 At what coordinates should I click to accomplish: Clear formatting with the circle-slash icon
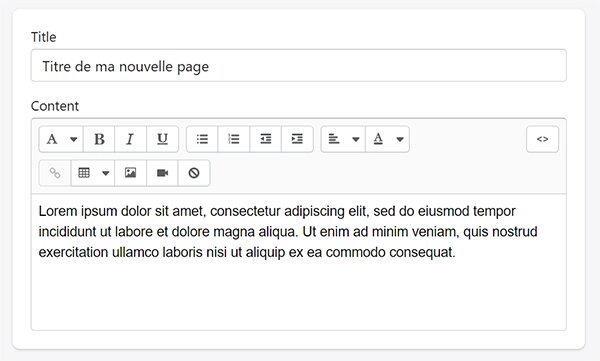194,173
